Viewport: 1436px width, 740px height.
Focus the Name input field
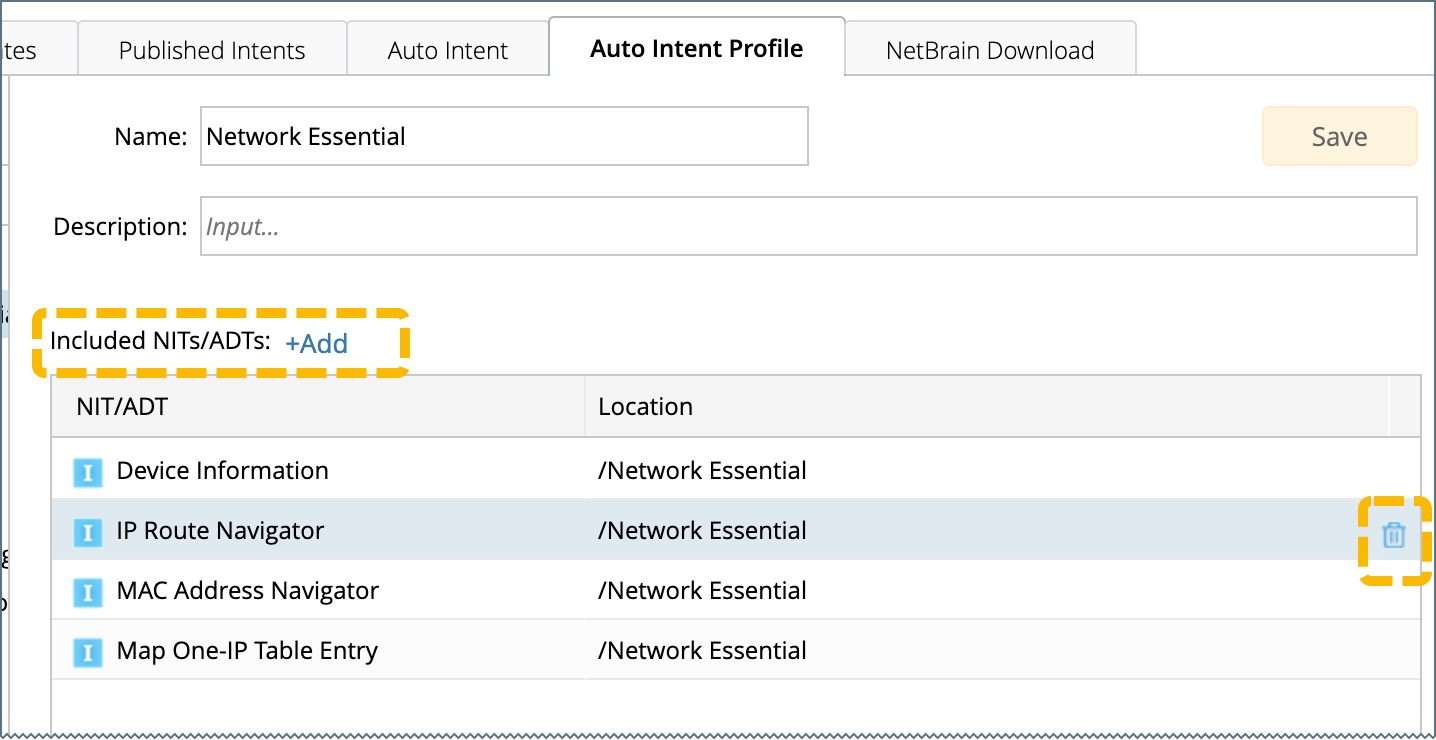coord(504,137)
